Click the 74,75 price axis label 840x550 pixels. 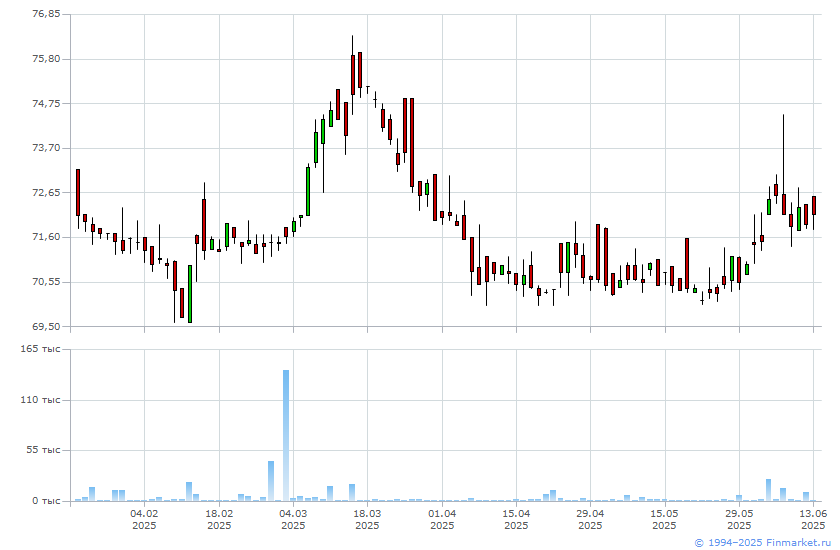46,103
